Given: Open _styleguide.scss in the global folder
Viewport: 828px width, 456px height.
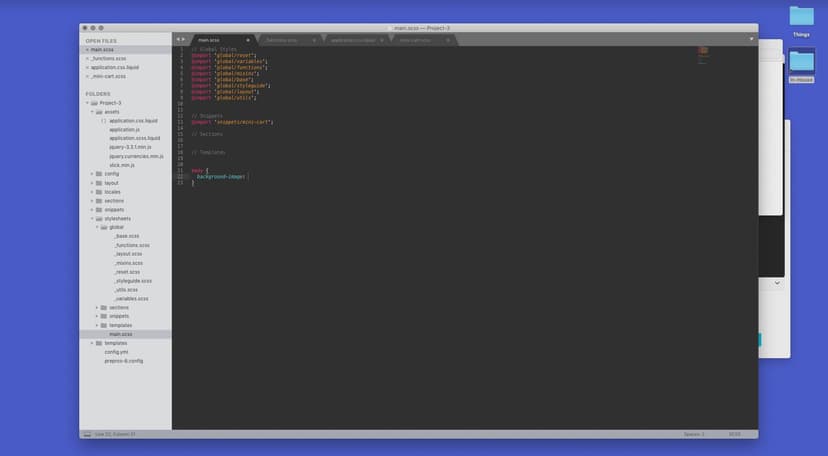Looking at the screenshot, I should [133, 281].
